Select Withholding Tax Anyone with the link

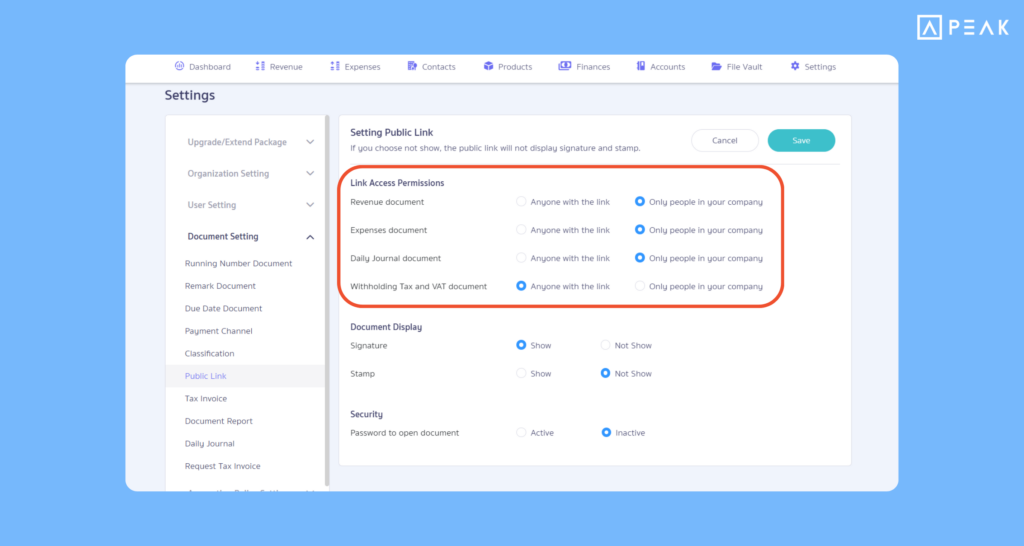coord(521,286)
